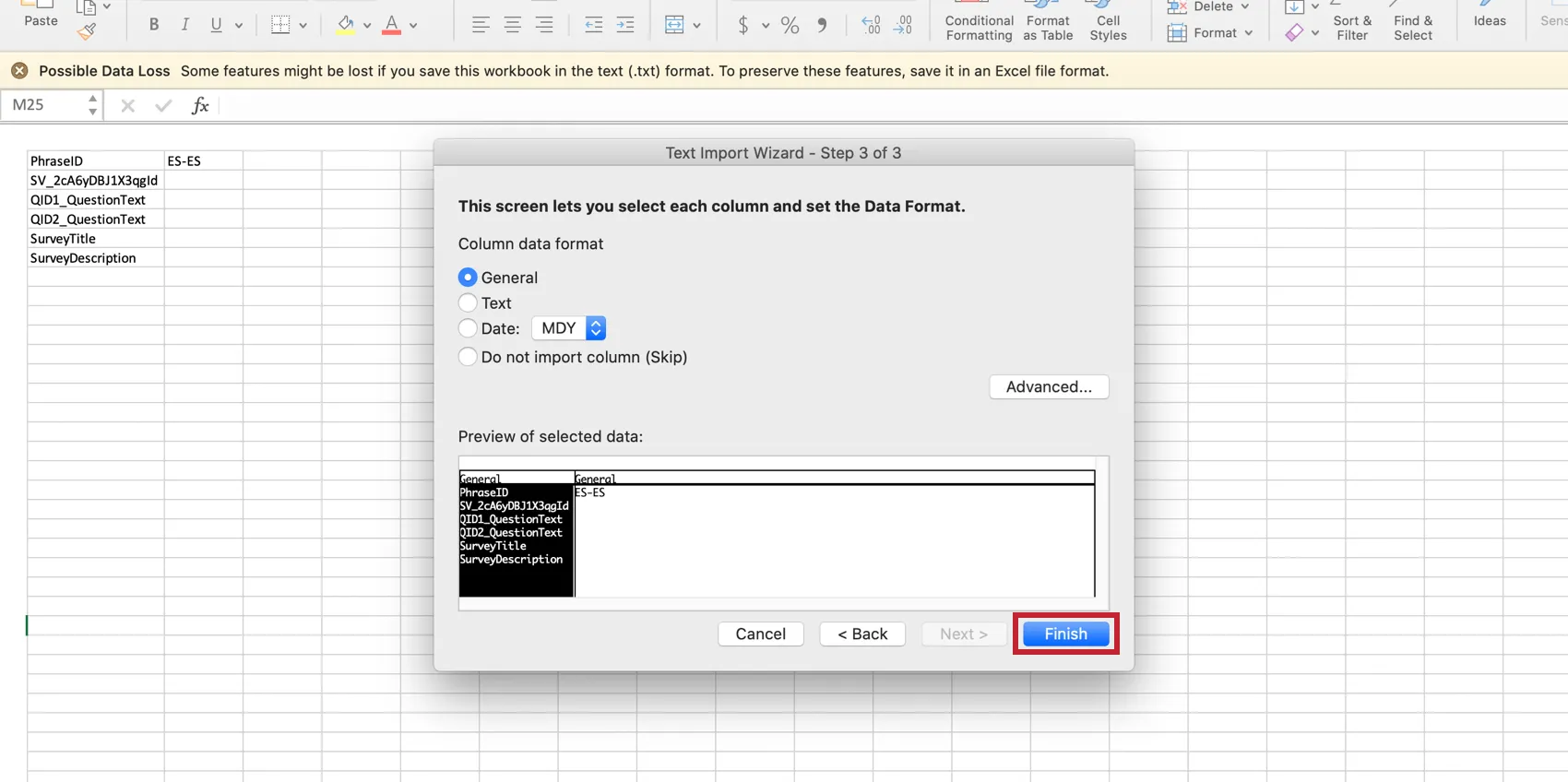Click the Name Box showing M25
The image size is (1568, 782).
[44, 105]
